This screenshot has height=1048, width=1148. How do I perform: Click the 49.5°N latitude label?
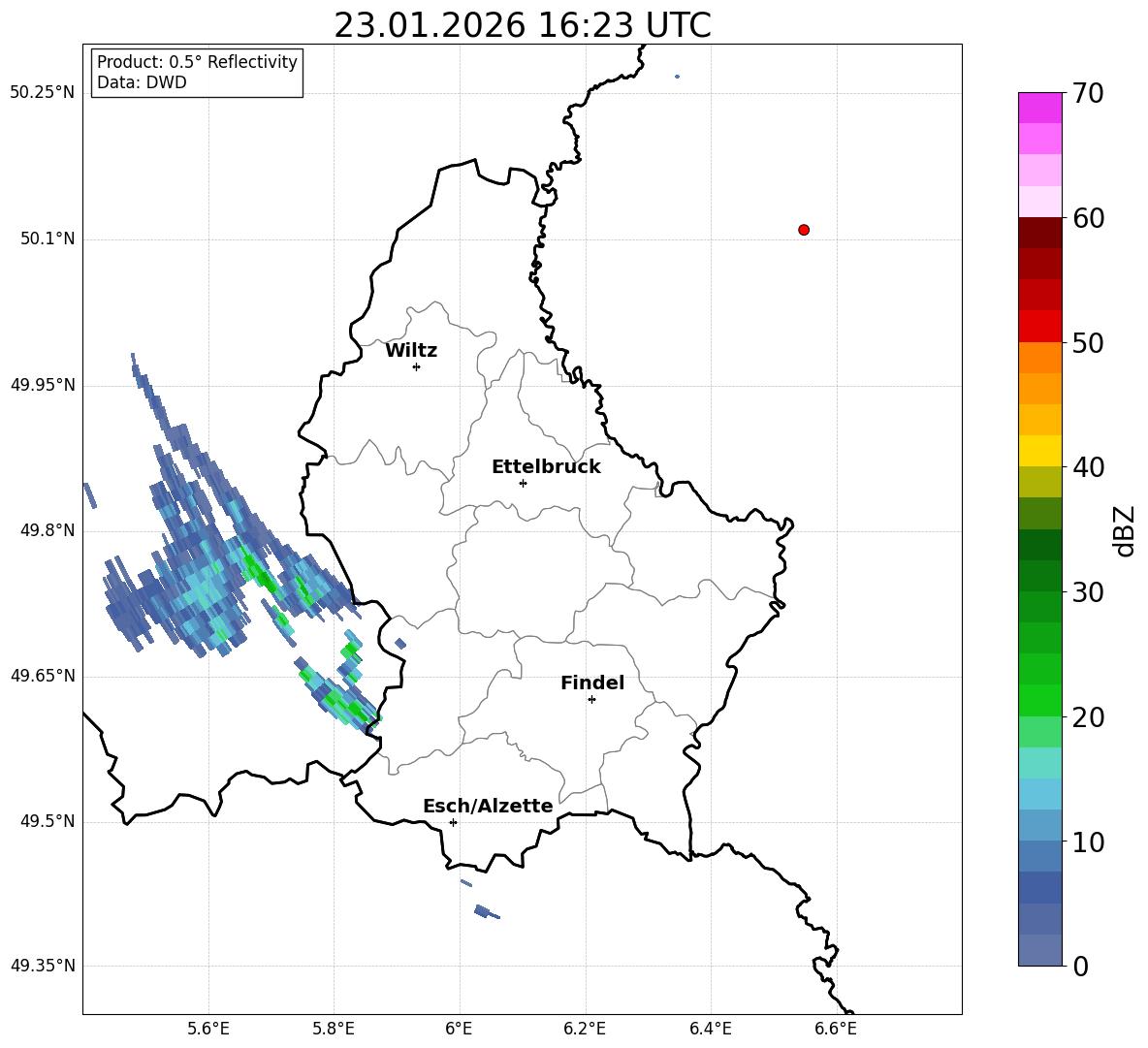point(48,821)
